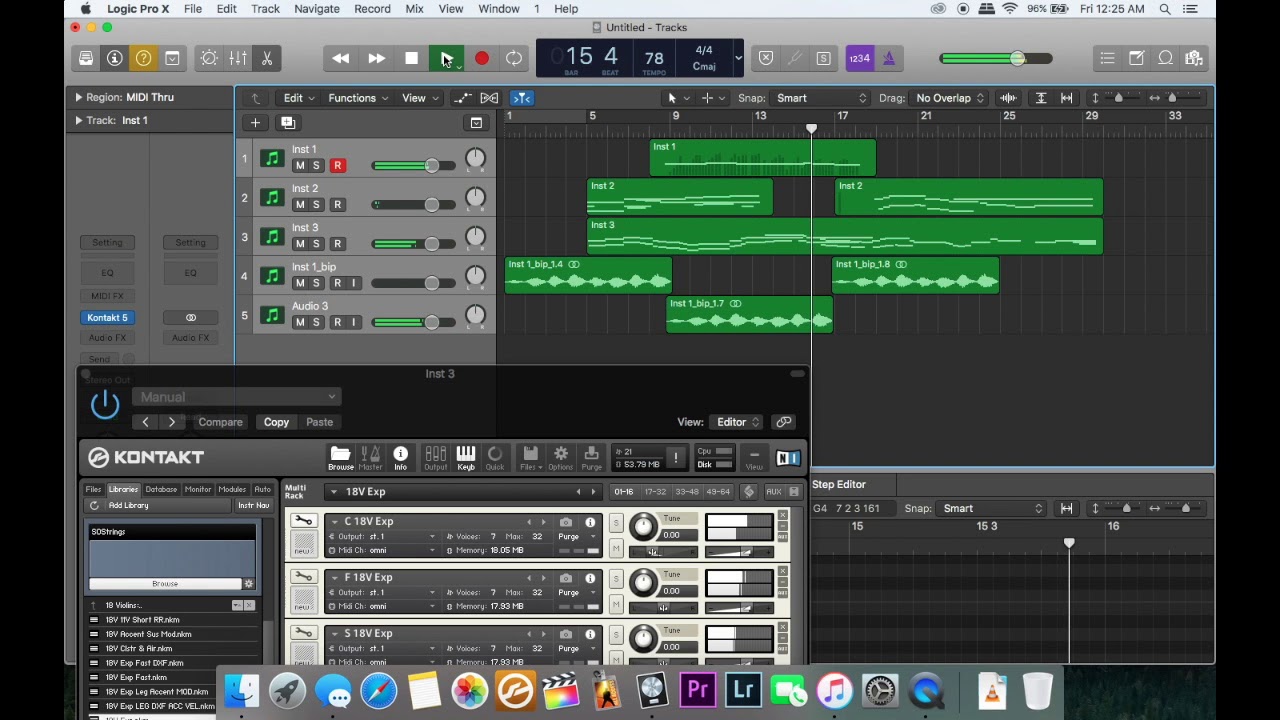
Task: Click Compare in the plug-in header
Action: point(220,422)
